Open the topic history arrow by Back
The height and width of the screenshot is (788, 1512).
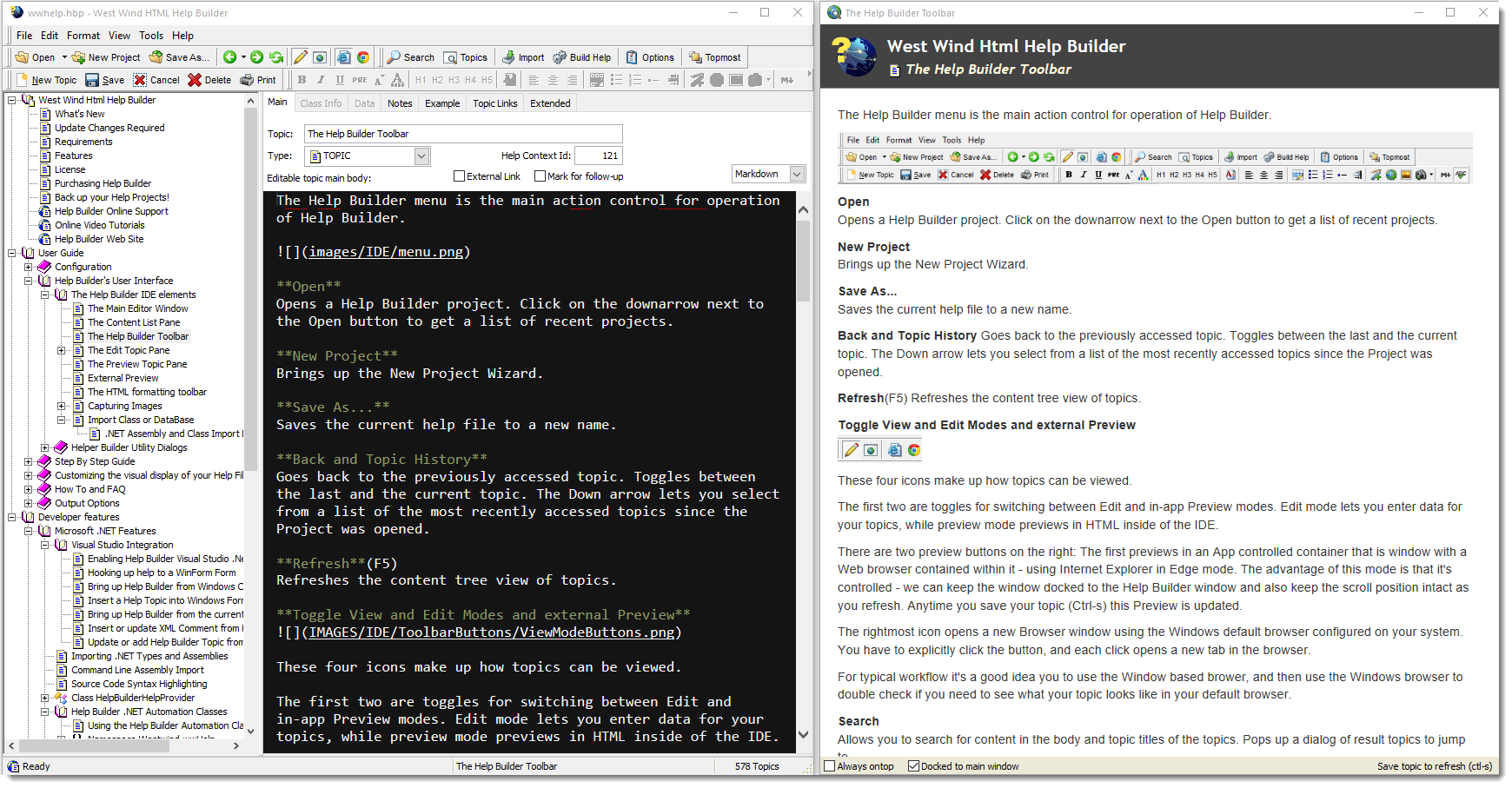click(243, 57)
